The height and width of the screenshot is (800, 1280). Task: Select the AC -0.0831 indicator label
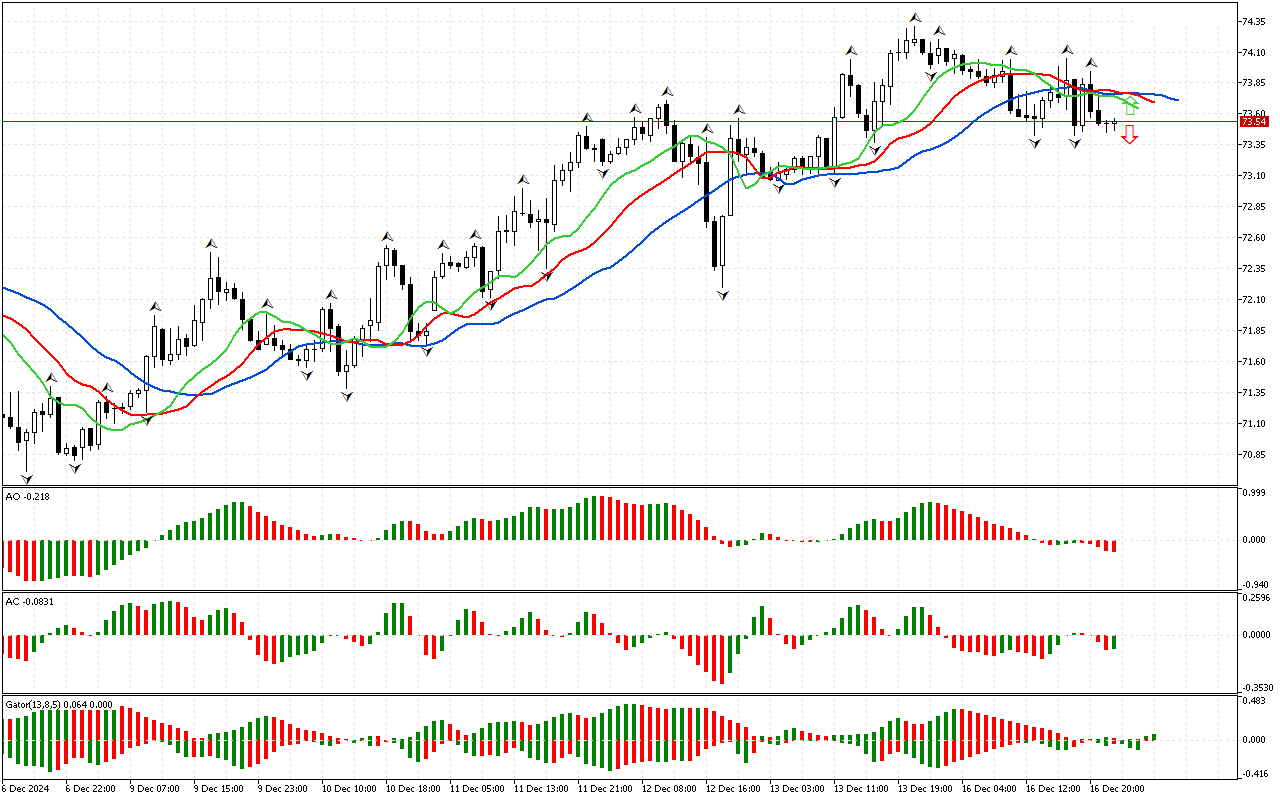[30, 601]
